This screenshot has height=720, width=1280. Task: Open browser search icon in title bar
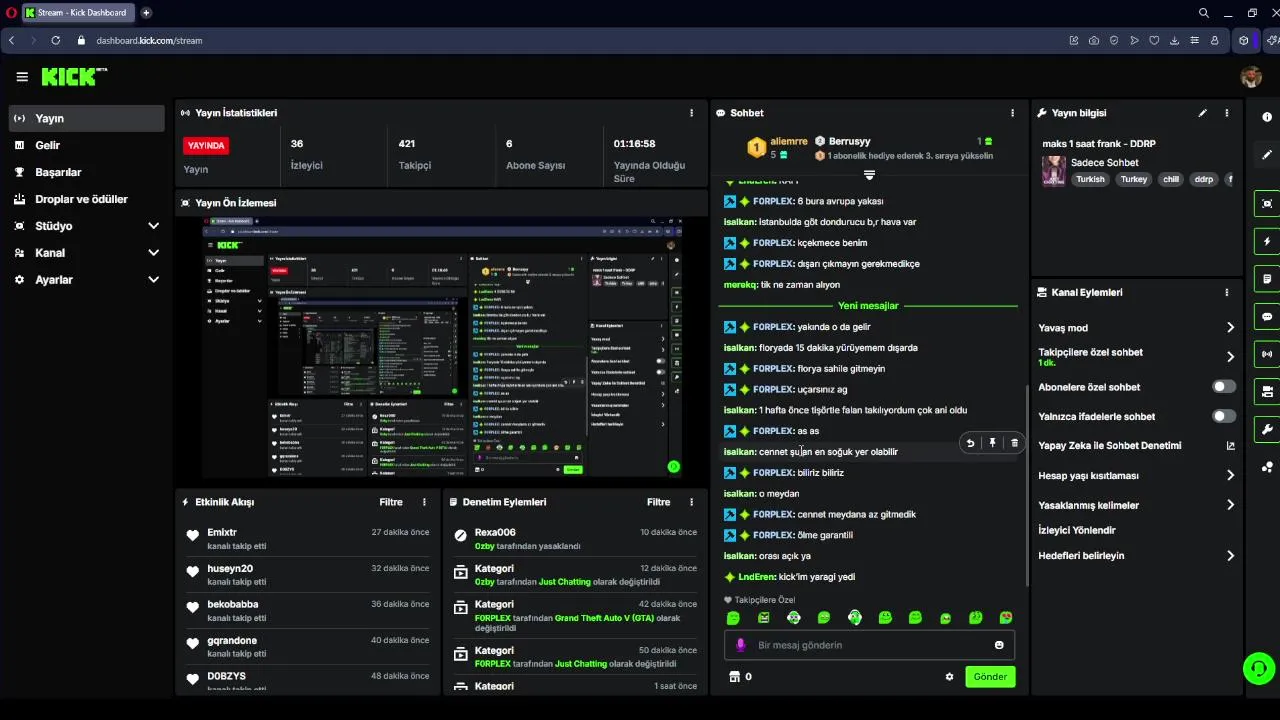(x=1204, y=13)
